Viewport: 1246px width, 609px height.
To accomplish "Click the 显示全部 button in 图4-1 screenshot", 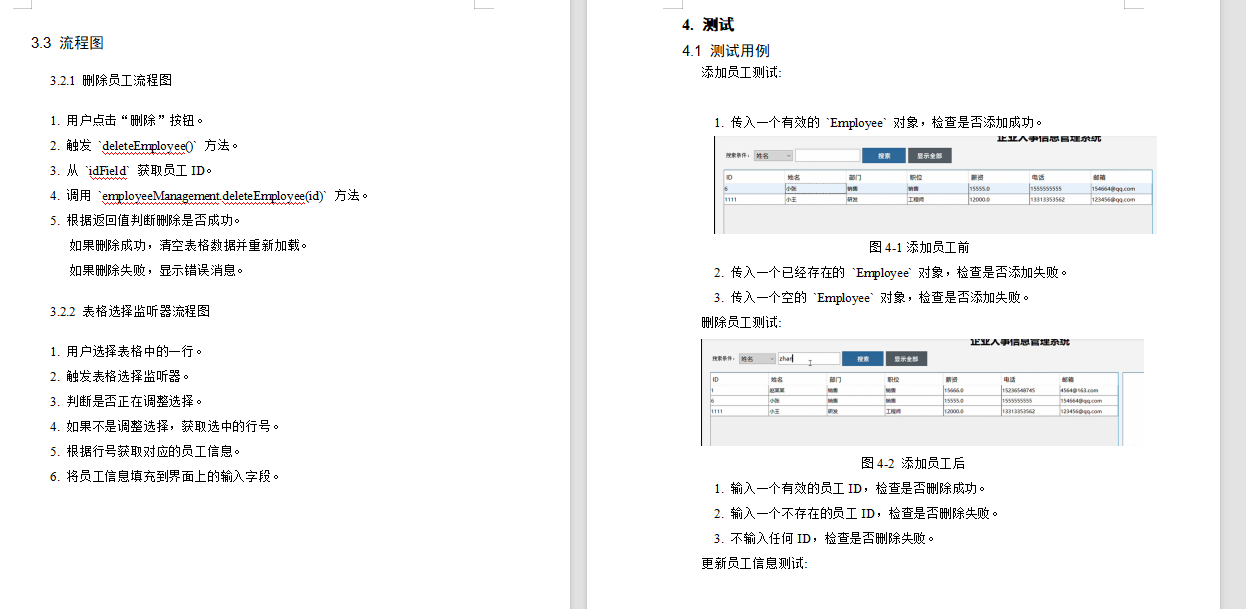I will pos(930,156).
